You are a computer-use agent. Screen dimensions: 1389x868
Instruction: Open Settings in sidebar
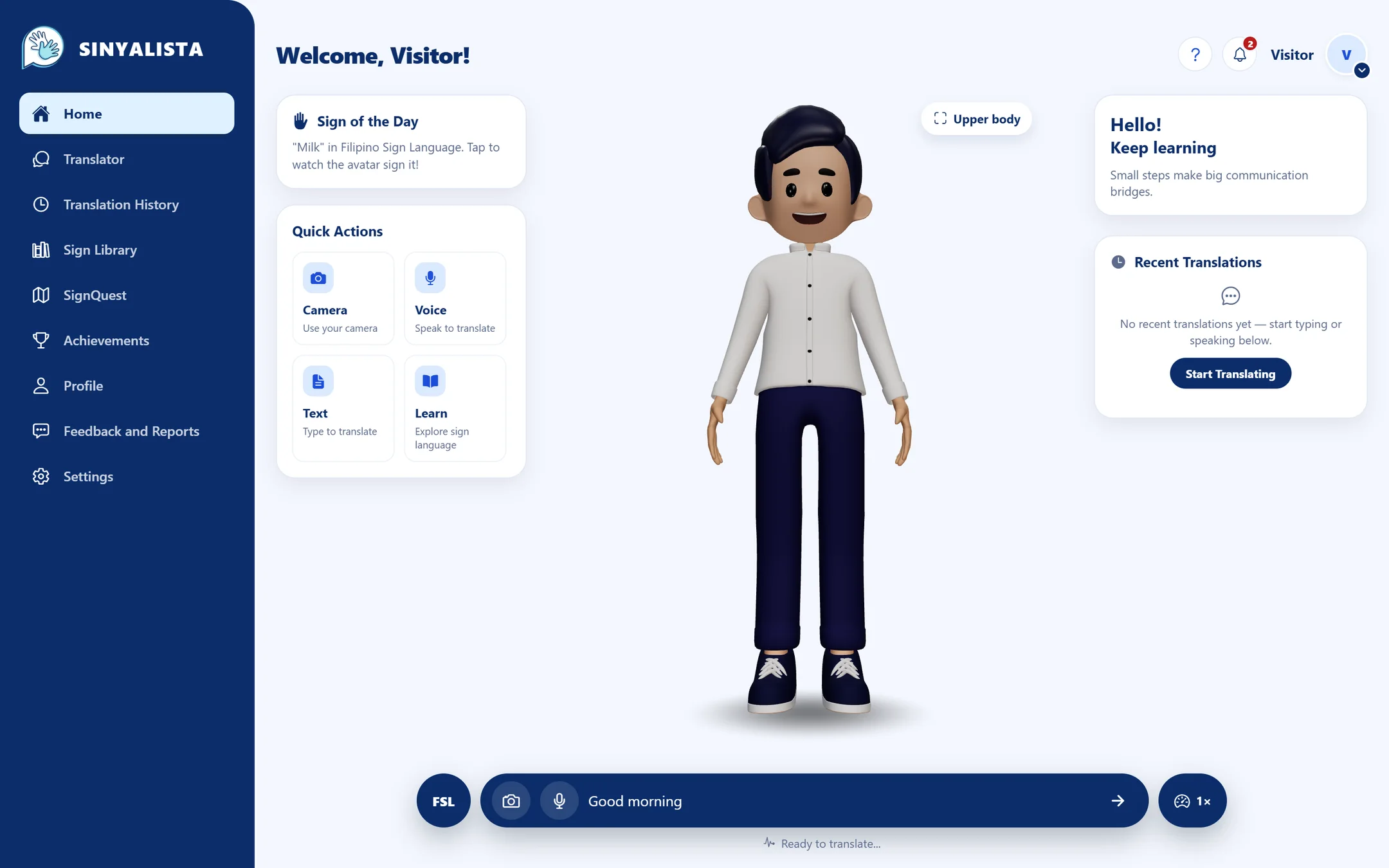tap(127, 476)
